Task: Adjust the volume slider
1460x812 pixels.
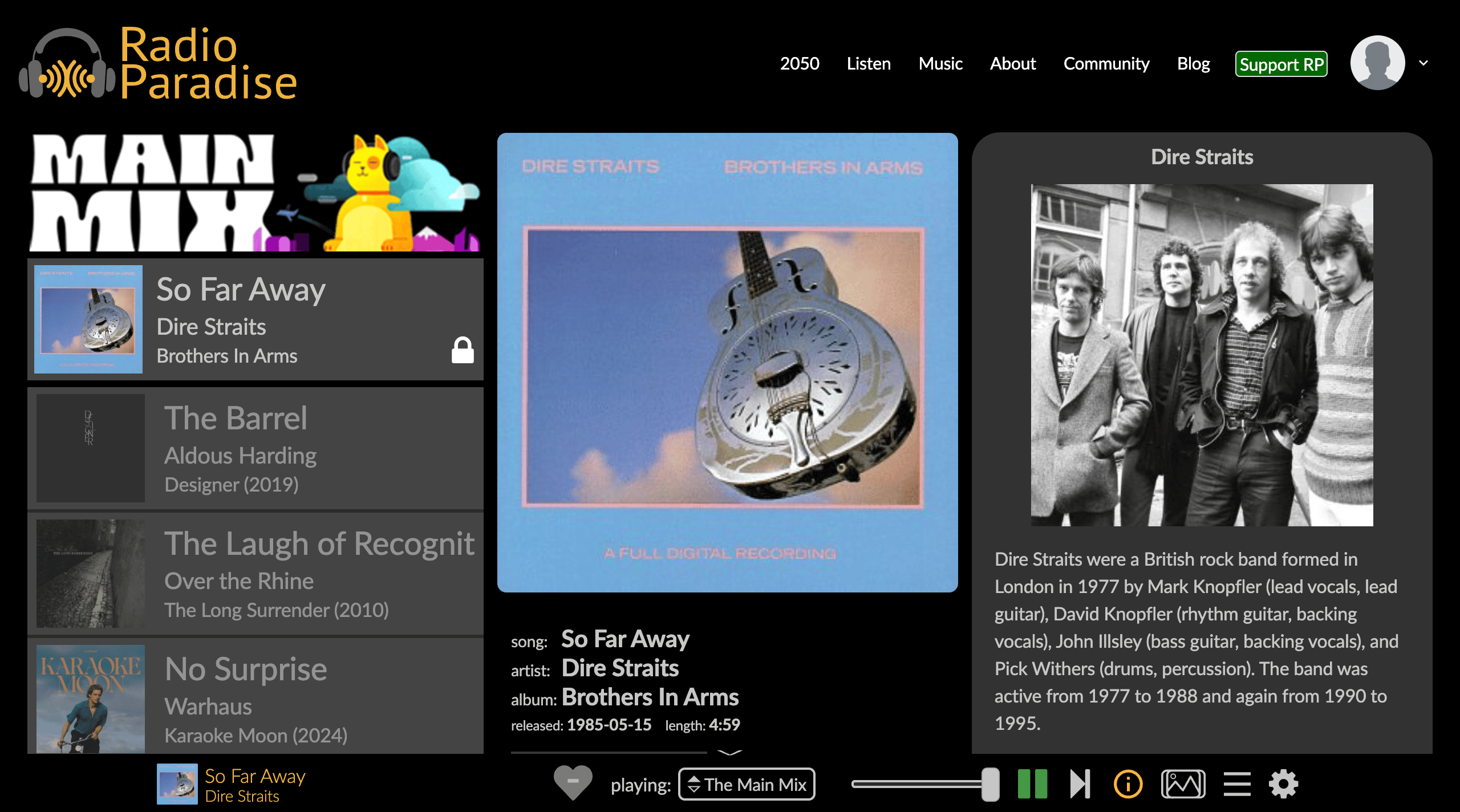Action: click(x=925, y=784)
